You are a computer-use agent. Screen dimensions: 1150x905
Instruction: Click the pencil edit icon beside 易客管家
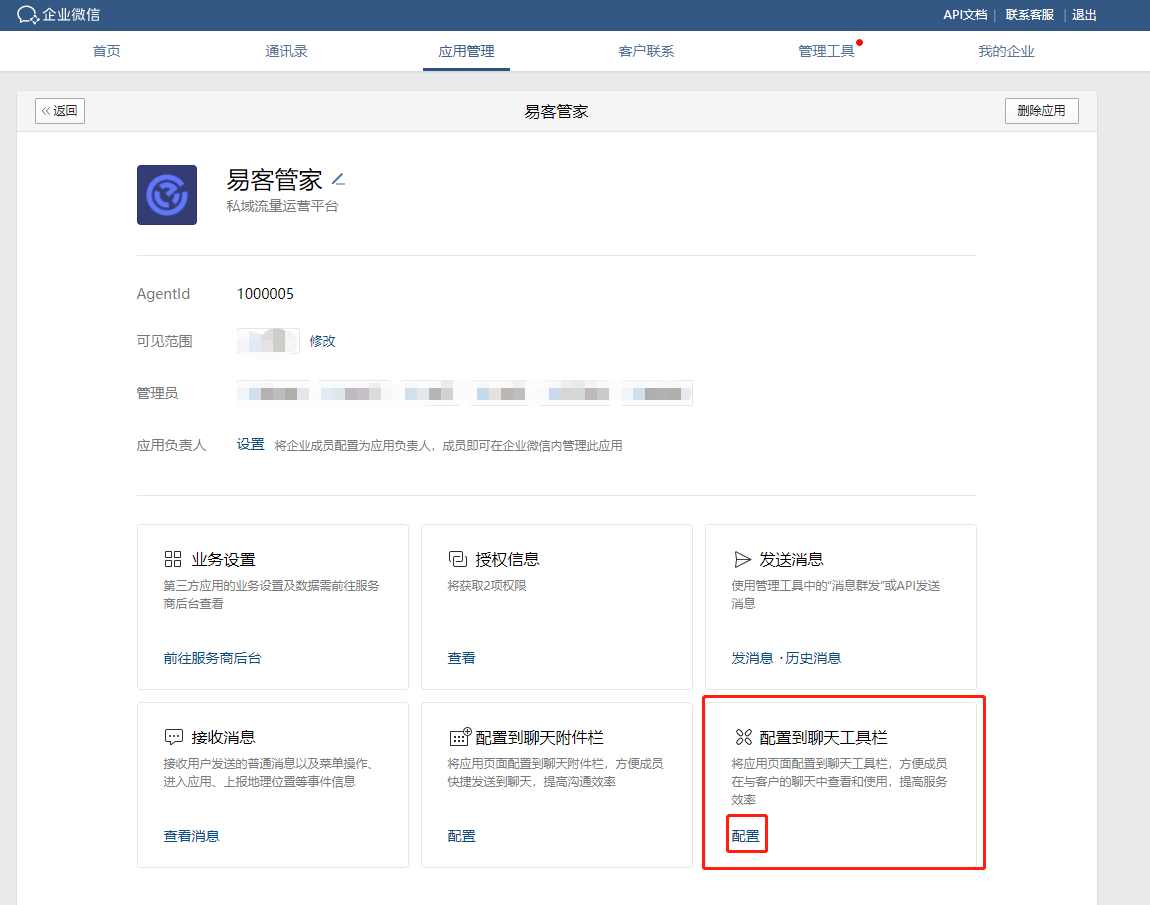338,179
